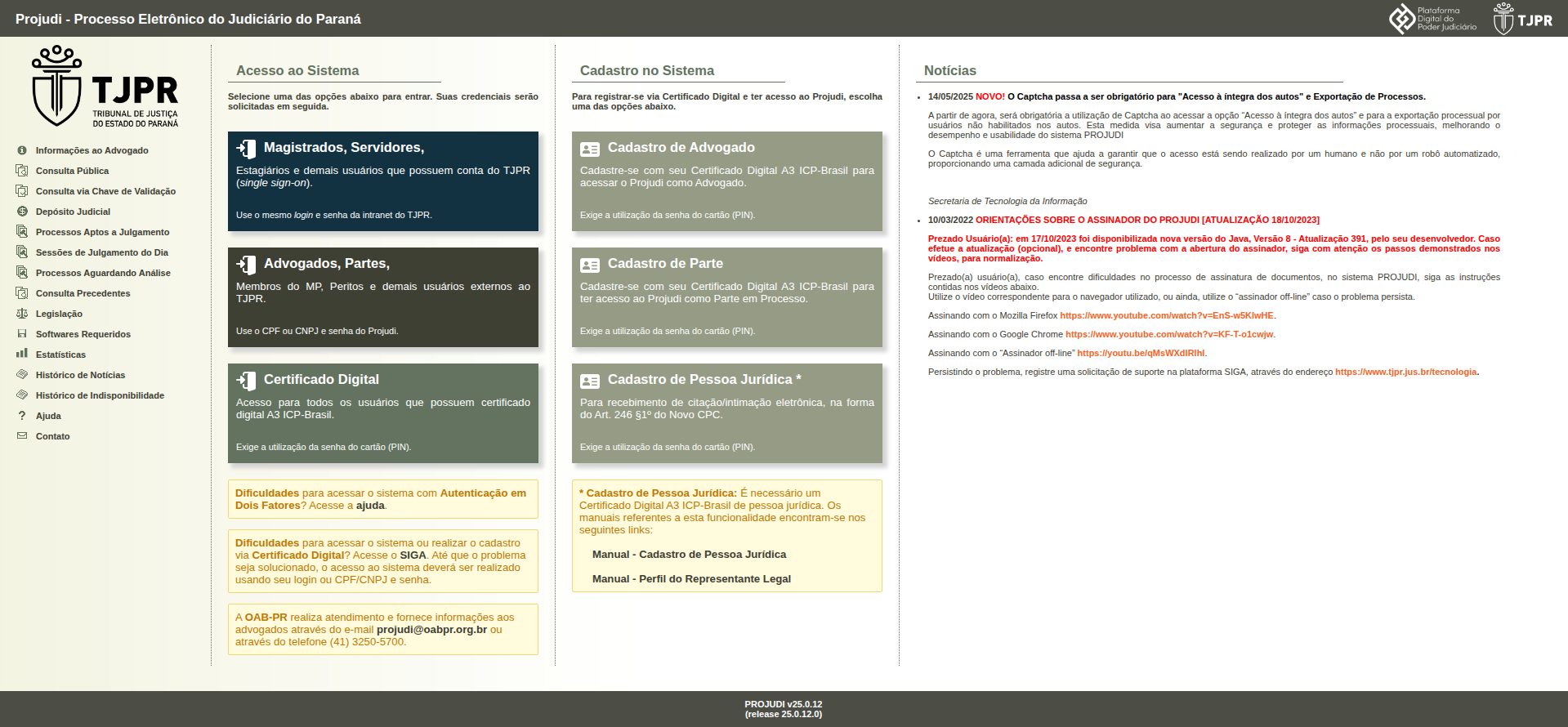Select Cadastro de Parte registration
1568x727 pixels.
tap(727, 297)
